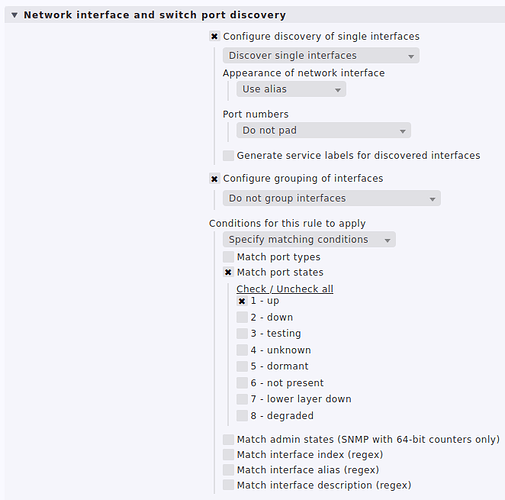Check port state 2 - down

(242, 317)
